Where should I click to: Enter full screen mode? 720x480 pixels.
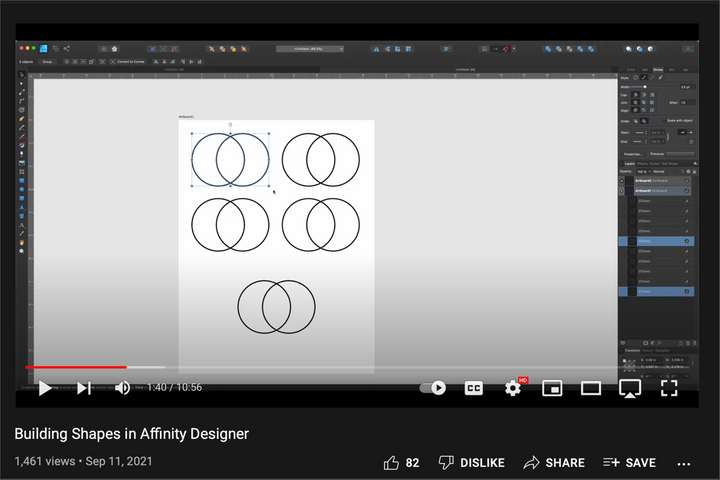point(669,388)
